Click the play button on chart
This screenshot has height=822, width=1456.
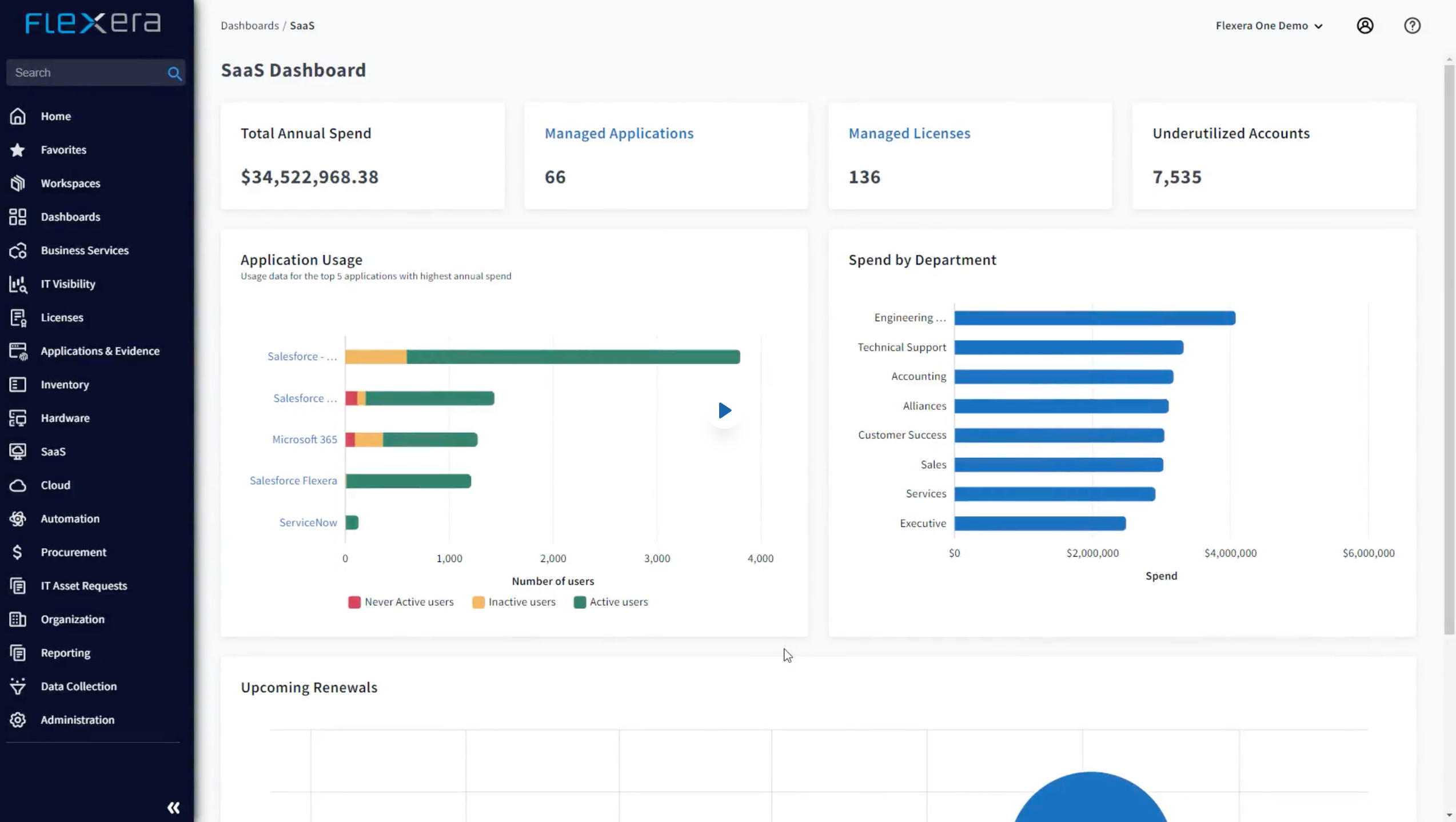point(724,410)
